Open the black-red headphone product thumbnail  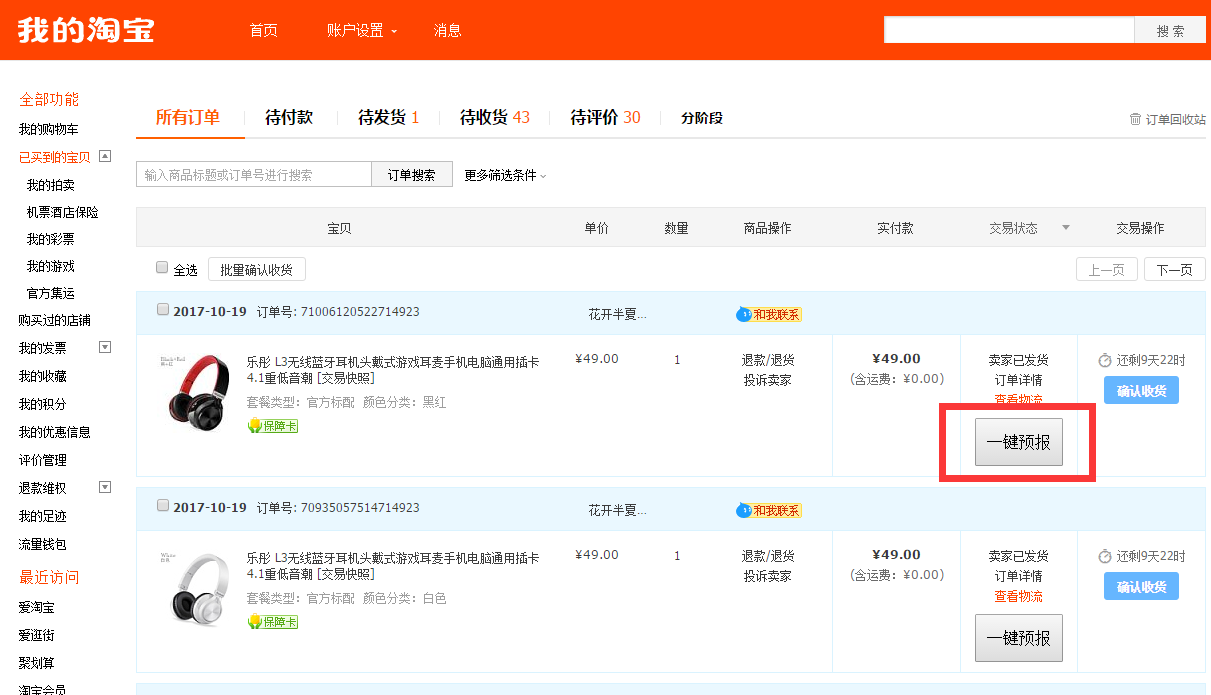[195, 392]
